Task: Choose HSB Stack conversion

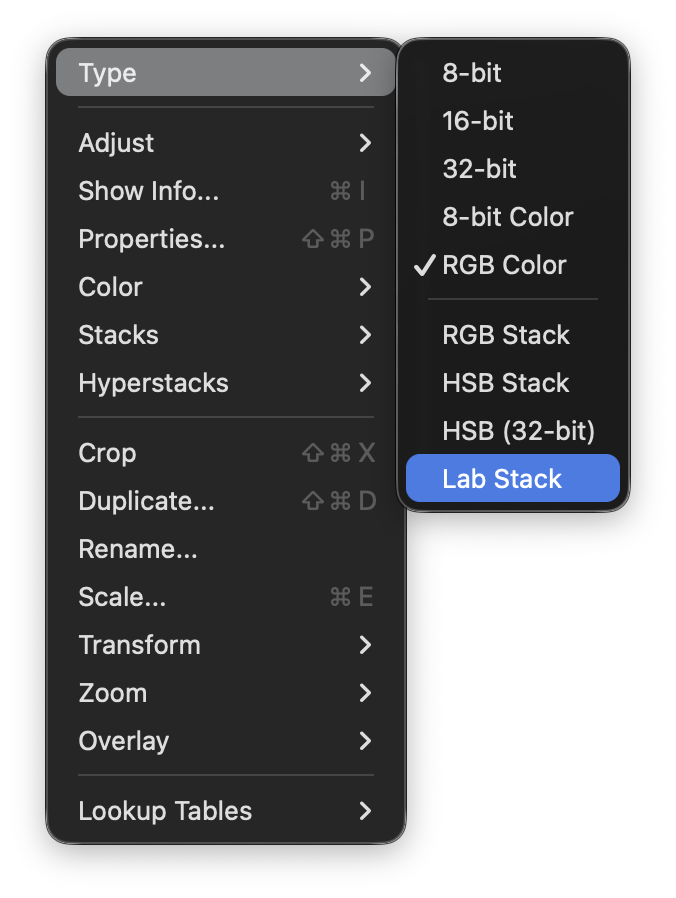Action: point(506,383)
